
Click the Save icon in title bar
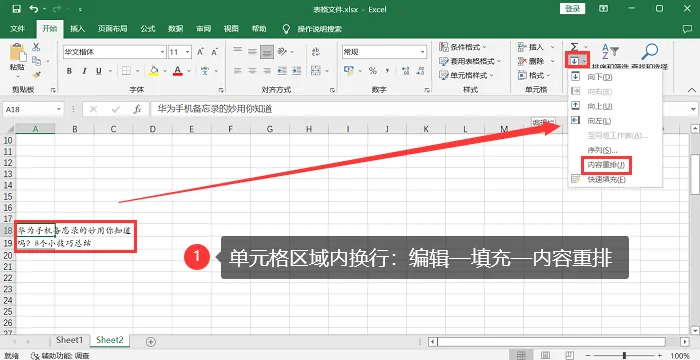point(16,9)
